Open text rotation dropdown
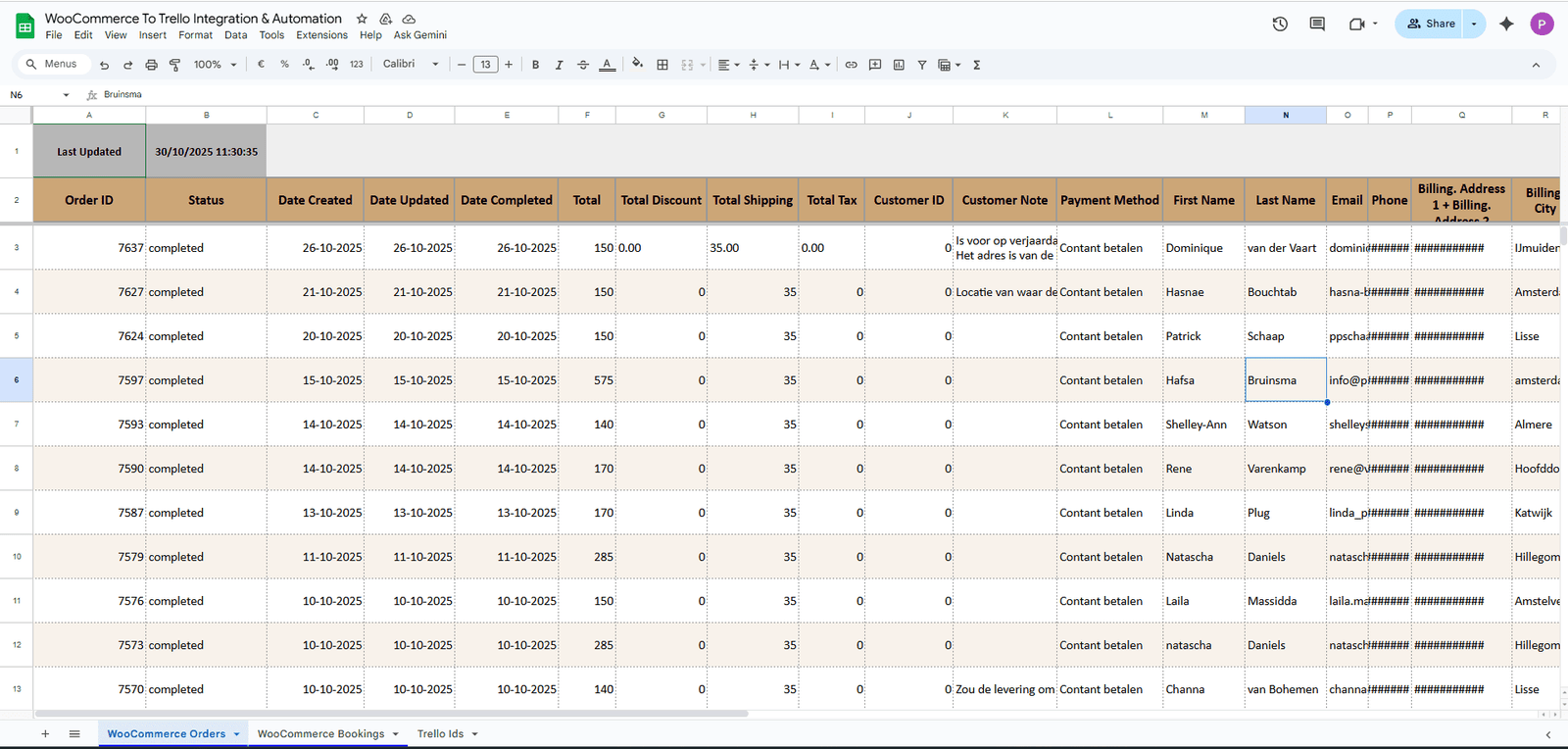Screen dimensions: 1568x749 coord(819,65)
